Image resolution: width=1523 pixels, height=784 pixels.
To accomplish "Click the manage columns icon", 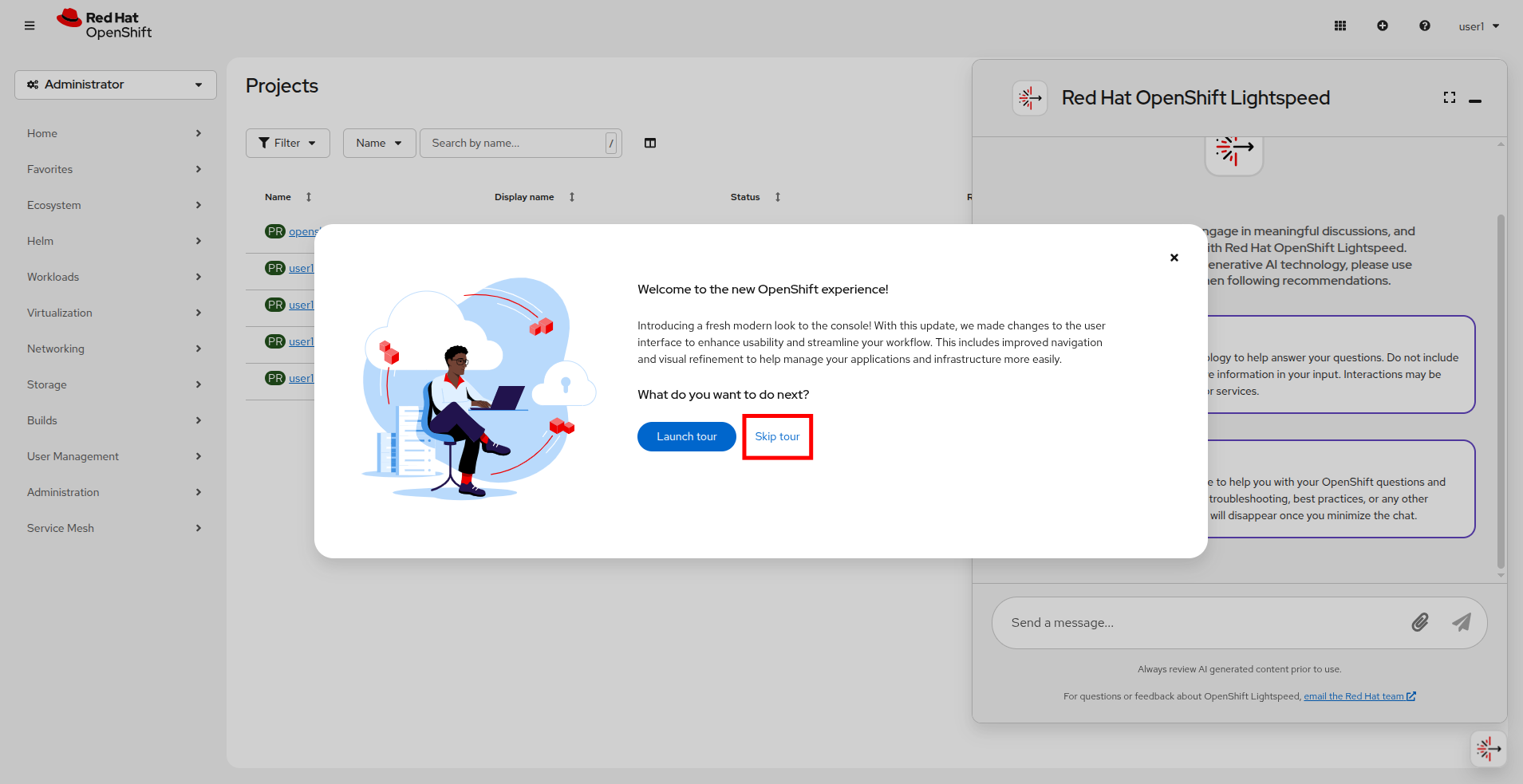I will tap(650, 143).
